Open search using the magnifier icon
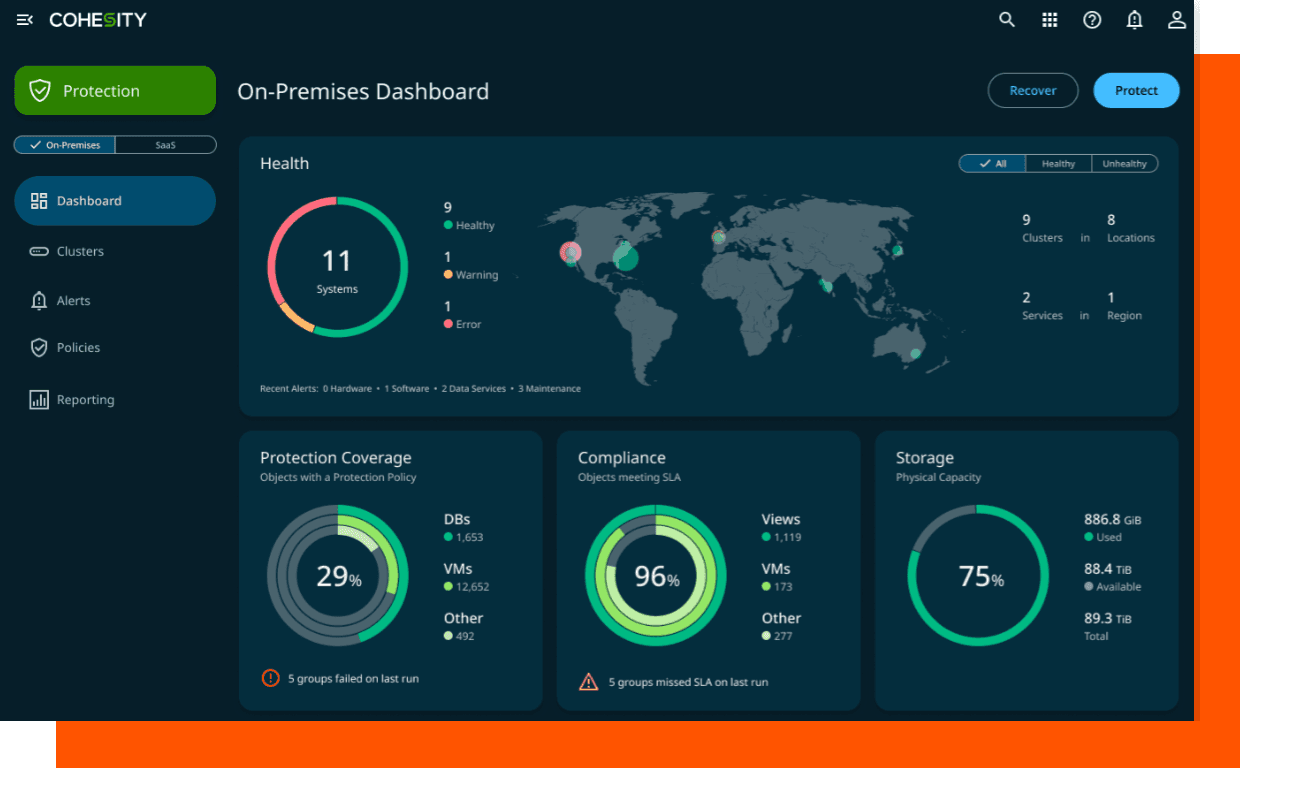 click(1007, 20)
